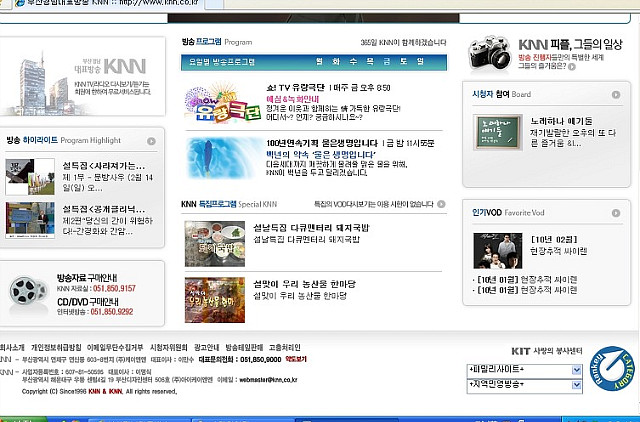This screenshot has width=640, height=422.
Task: Open the chalkboard 노래하나 얘기둘 thumbnail
Action: point(498,132)
